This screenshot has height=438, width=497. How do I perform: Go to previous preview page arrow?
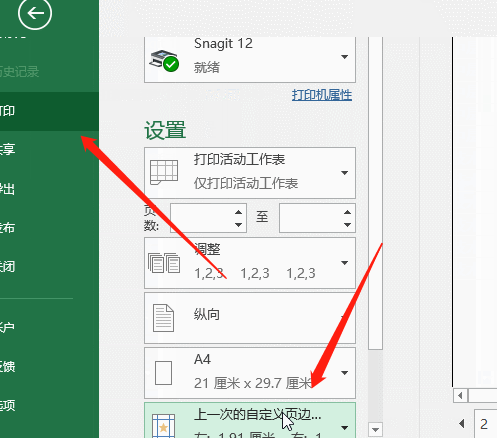[x=462, y=424]
